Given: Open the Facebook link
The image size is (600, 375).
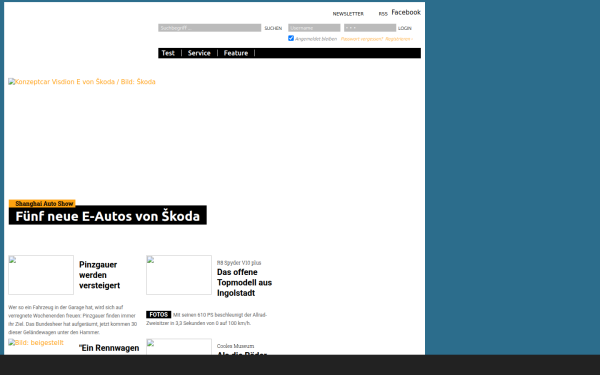Looking at the screenshot, I should pyautogui.click(x=406, y=12).
